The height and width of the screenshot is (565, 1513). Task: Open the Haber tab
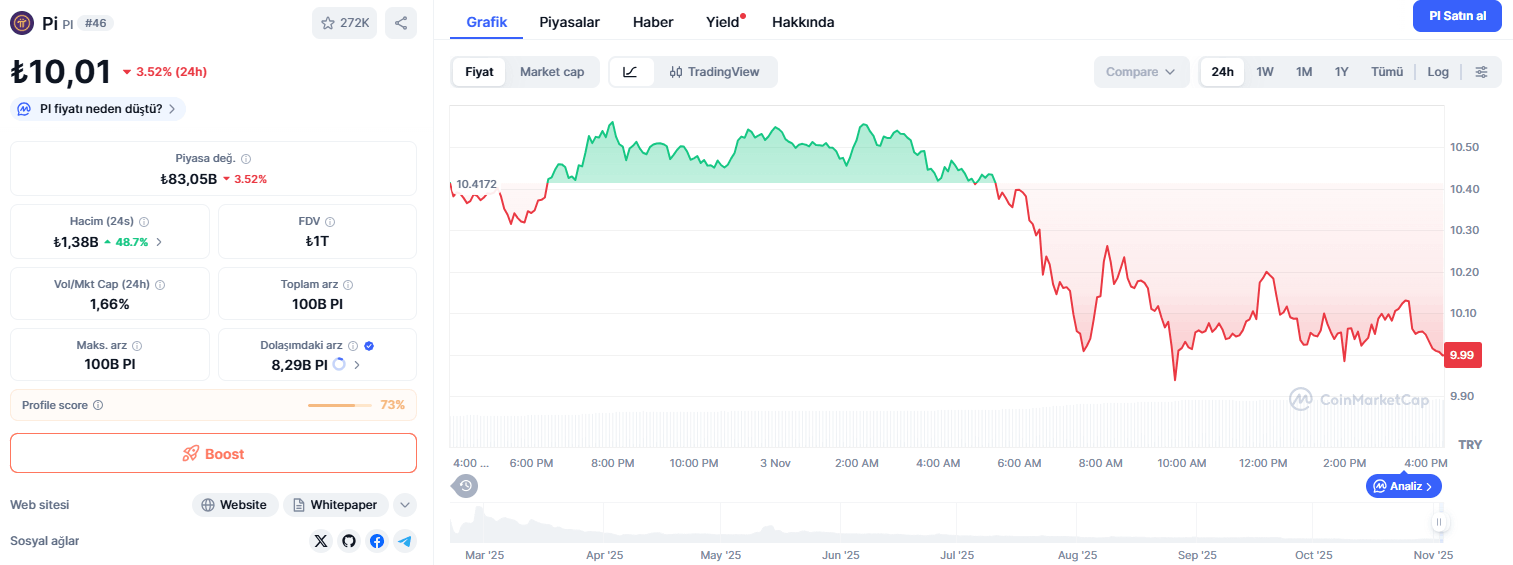tap(653, 22)
